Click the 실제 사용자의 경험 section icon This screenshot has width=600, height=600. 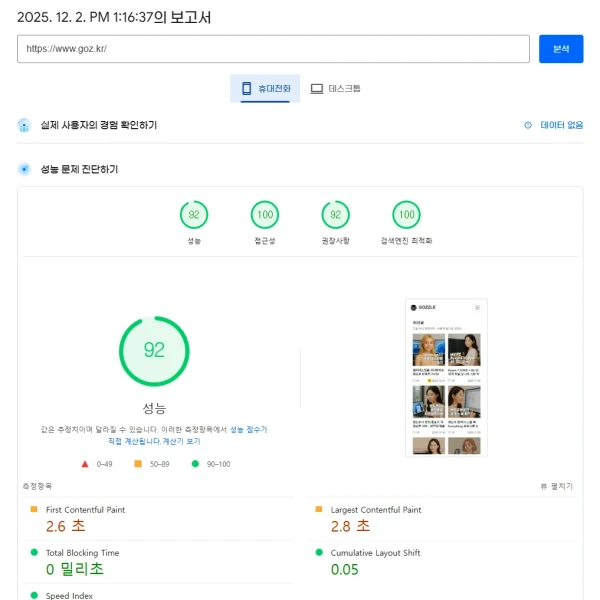point(25,125)
